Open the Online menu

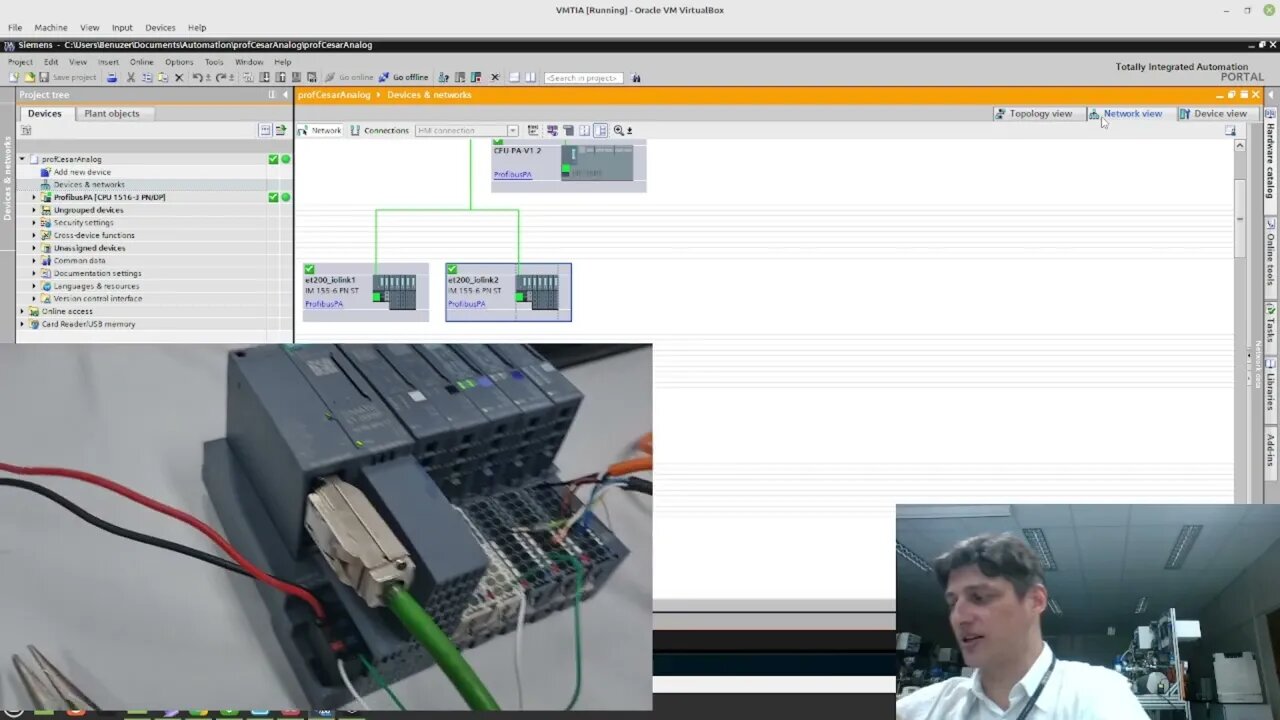141,62
